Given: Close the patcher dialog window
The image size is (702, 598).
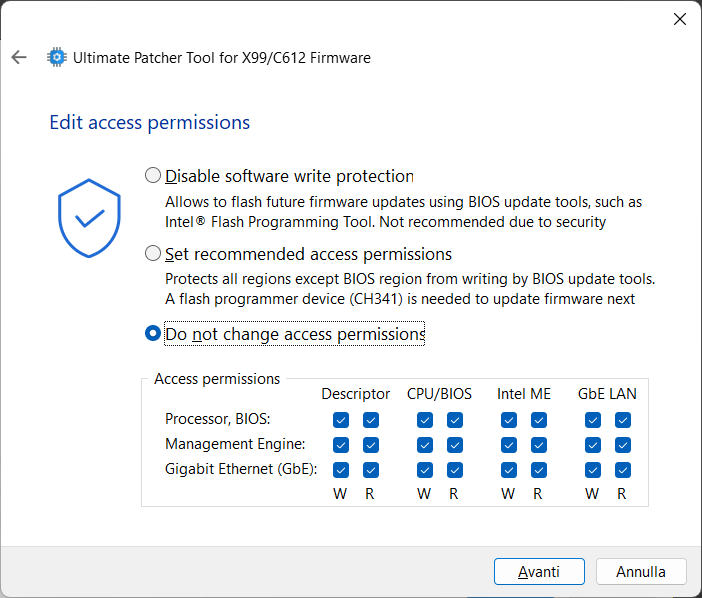Looking at the screenshot, I should point(679,19).
